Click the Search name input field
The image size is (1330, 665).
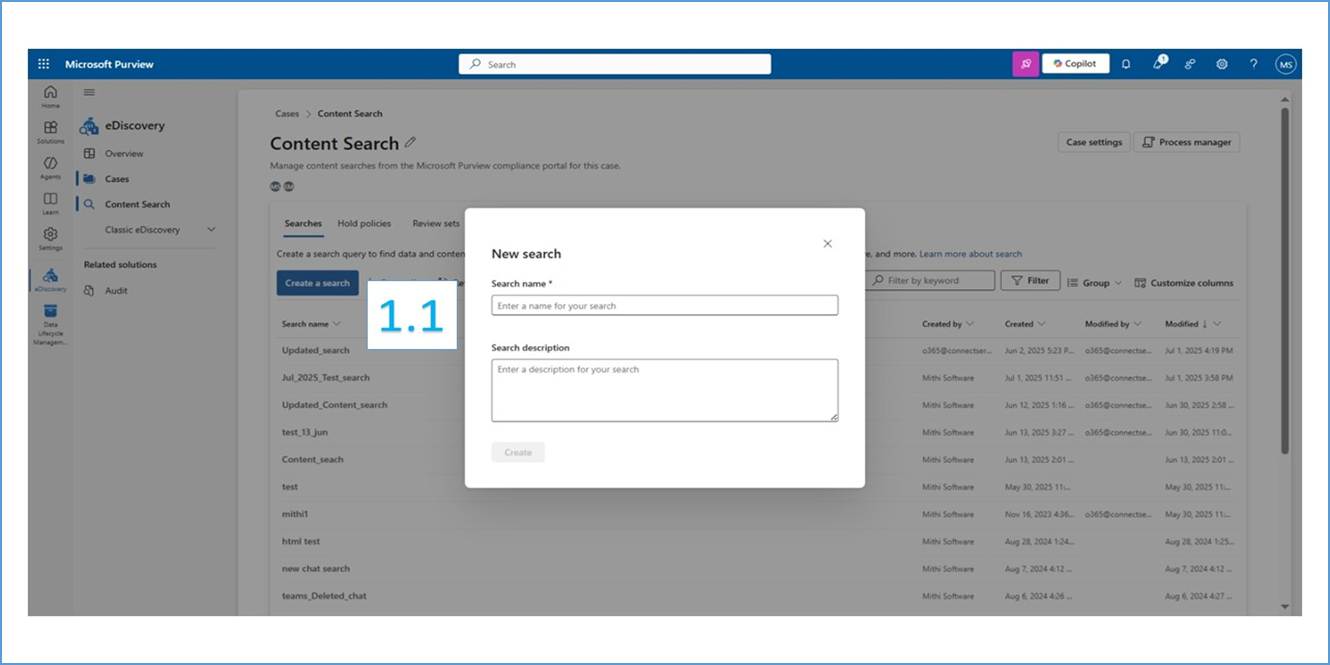point(664,306)
